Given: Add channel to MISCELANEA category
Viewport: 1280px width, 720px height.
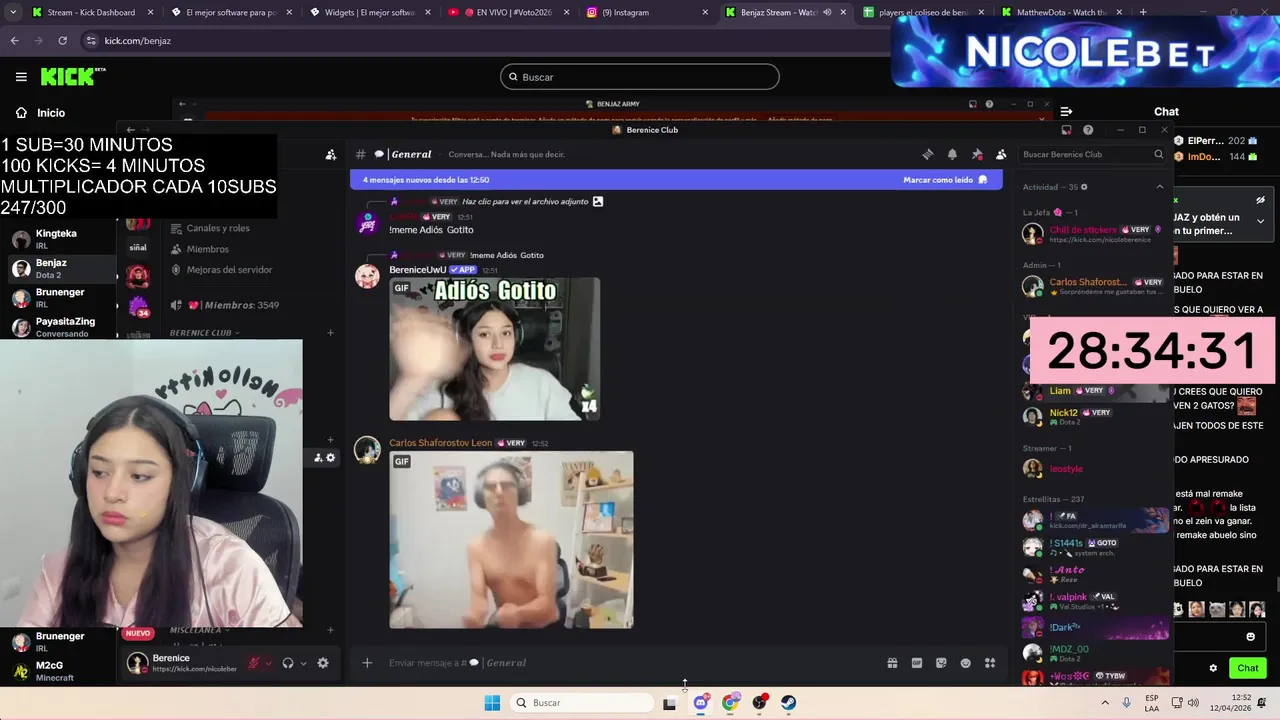Looking at the screenshot, I should click(x=330, y=630).
